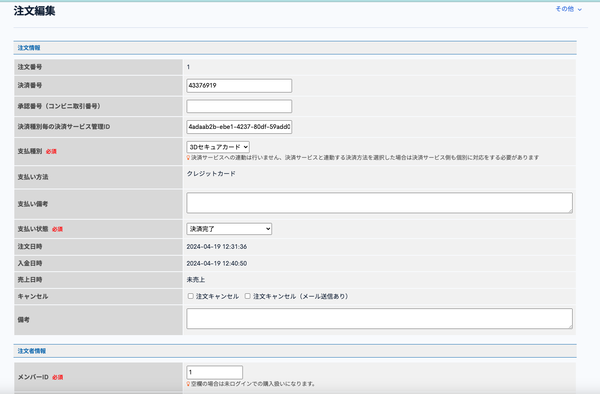Click the 決済番号 input field
This screenshot has height=394, width=600.
[239, 86]
